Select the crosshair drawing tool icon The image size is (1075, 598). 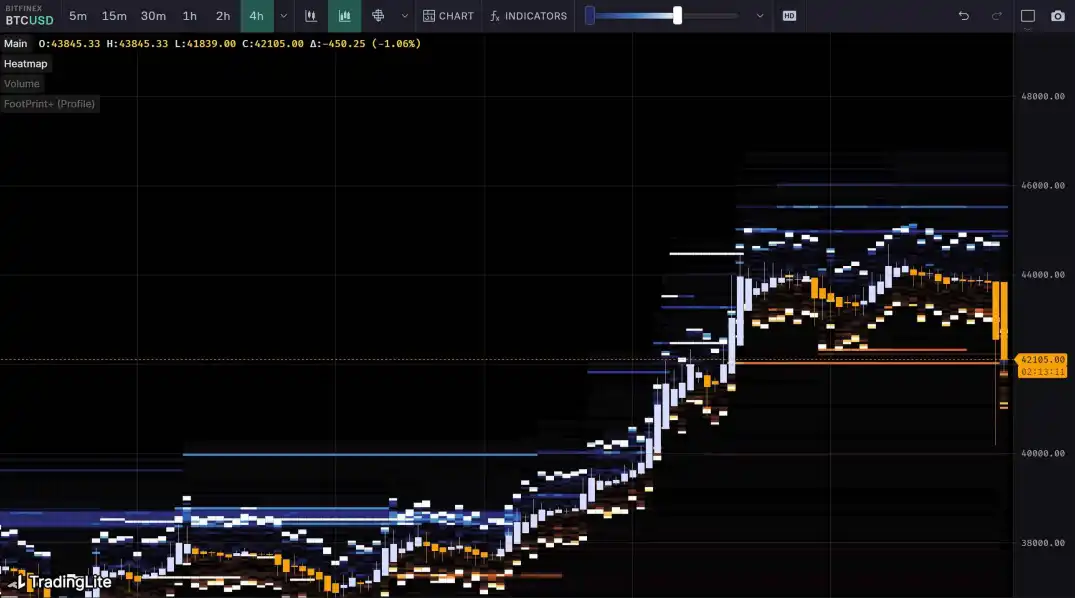click(x=378, y=16)
